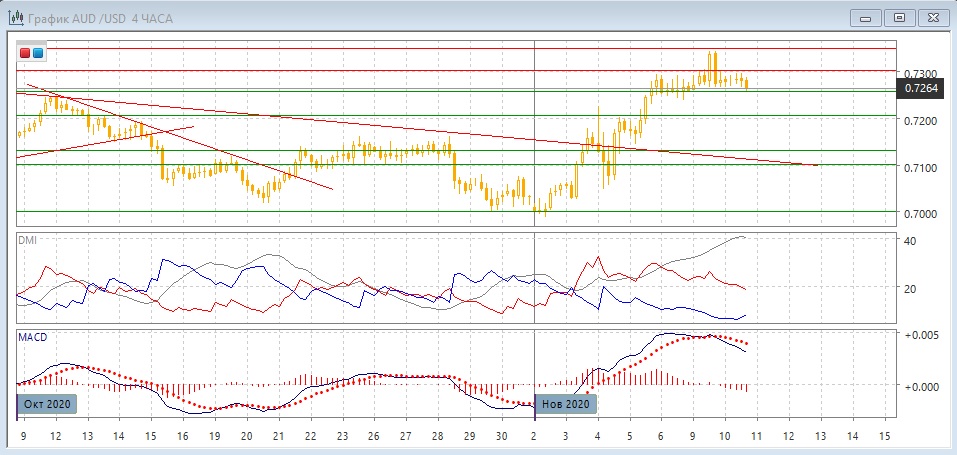Click the 0.7000 price axis label

(920, 214)
